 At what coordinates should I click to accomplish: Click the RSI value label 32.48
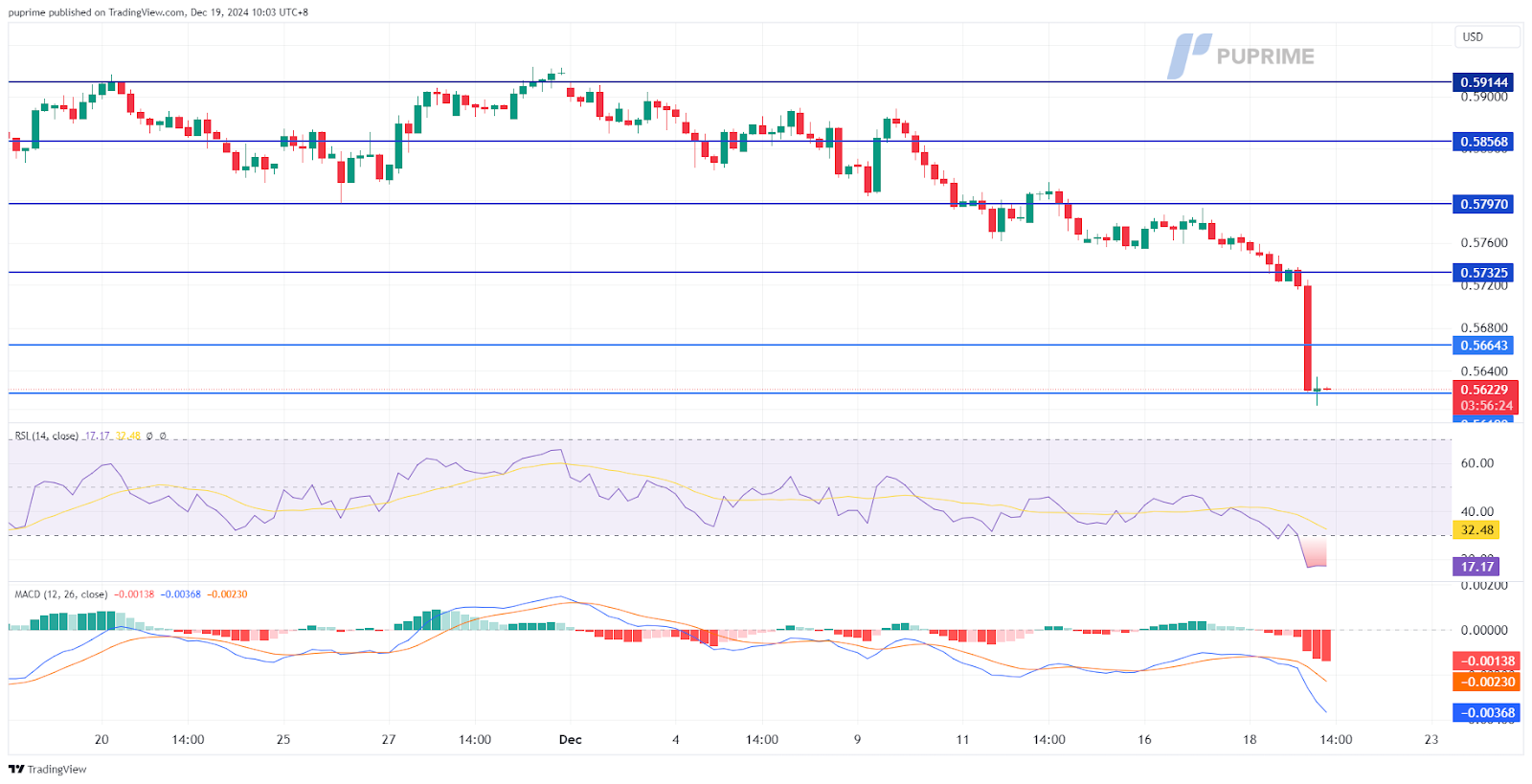point(1476,530)
